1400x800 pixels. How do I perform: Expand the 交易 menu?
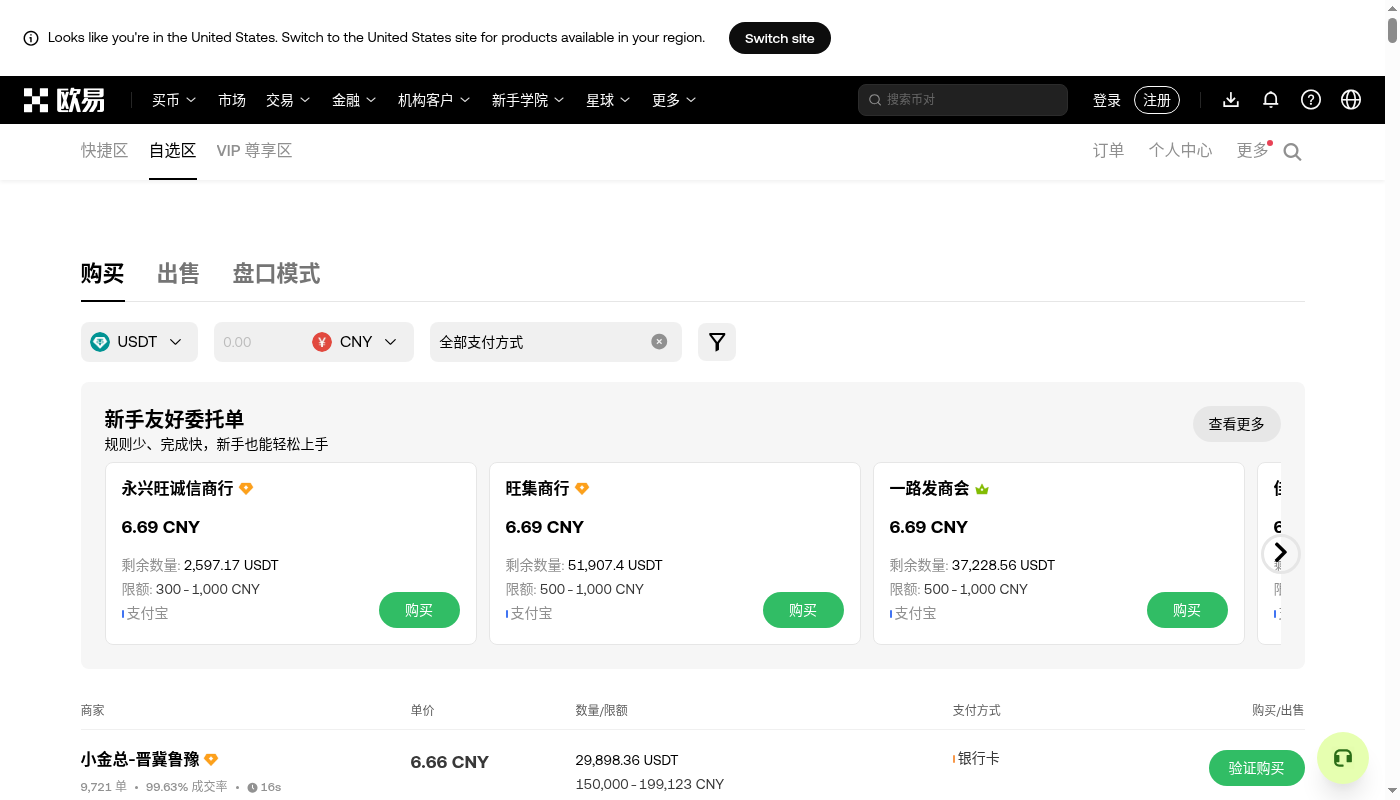click(x=288, y=100)
